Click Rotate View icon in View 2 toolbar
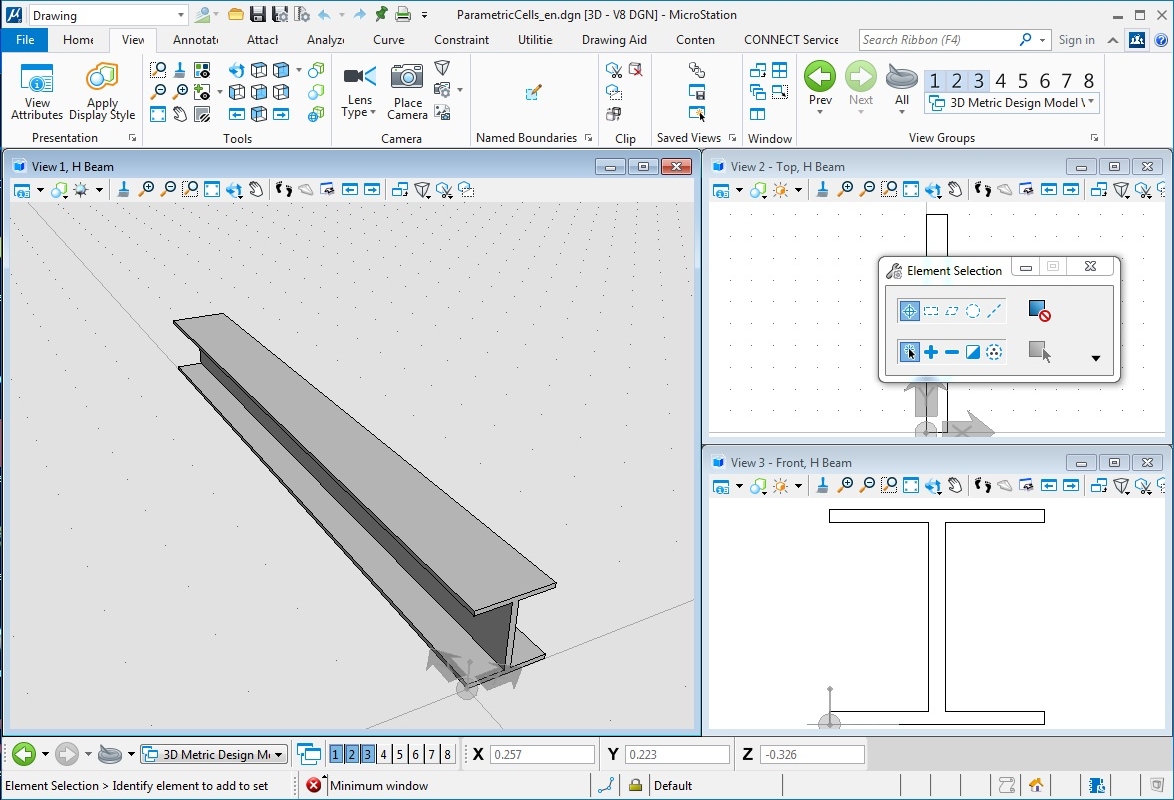 [933, 190]
